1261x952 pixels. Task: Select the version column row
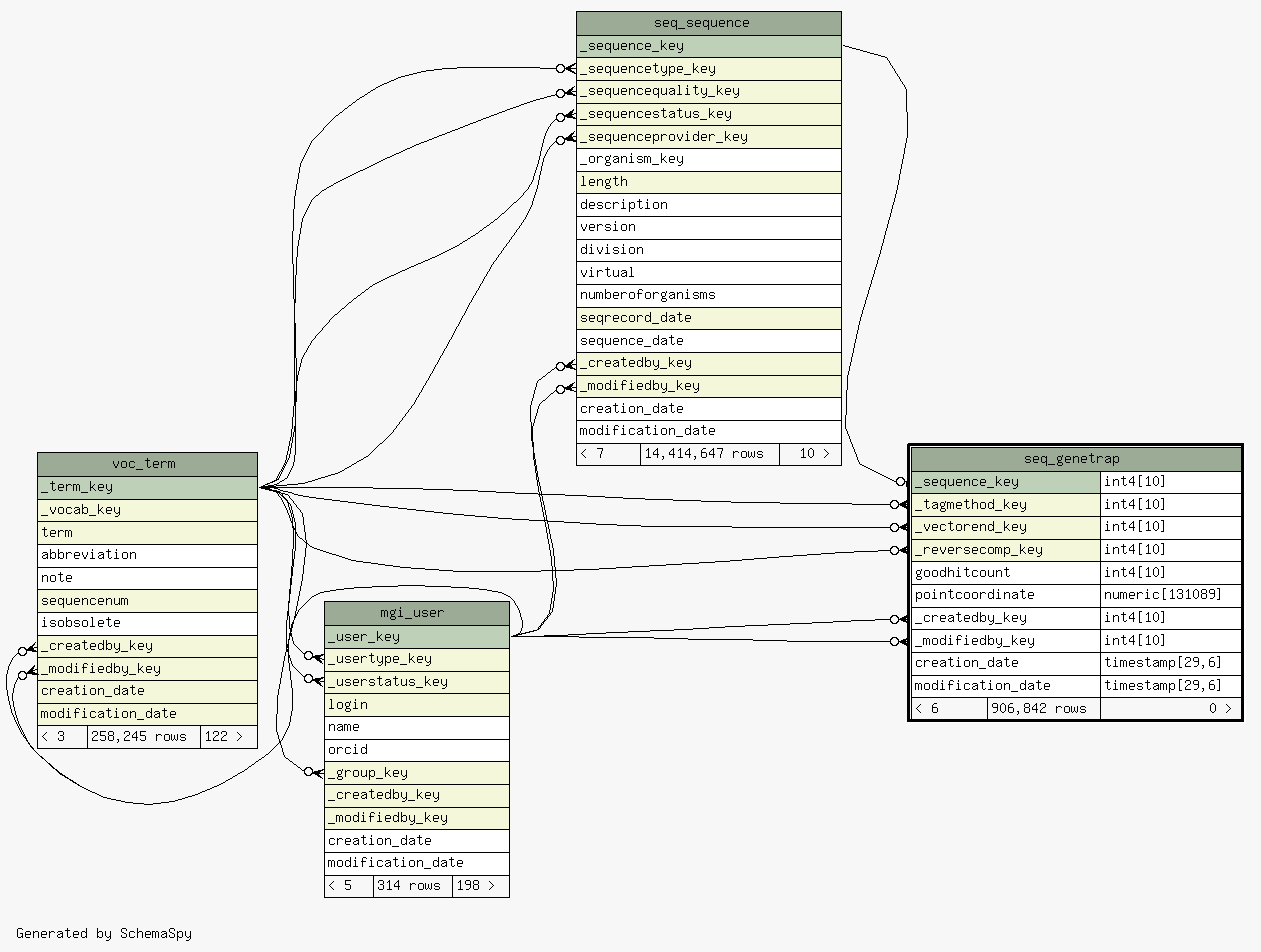(x=709, y=227)
